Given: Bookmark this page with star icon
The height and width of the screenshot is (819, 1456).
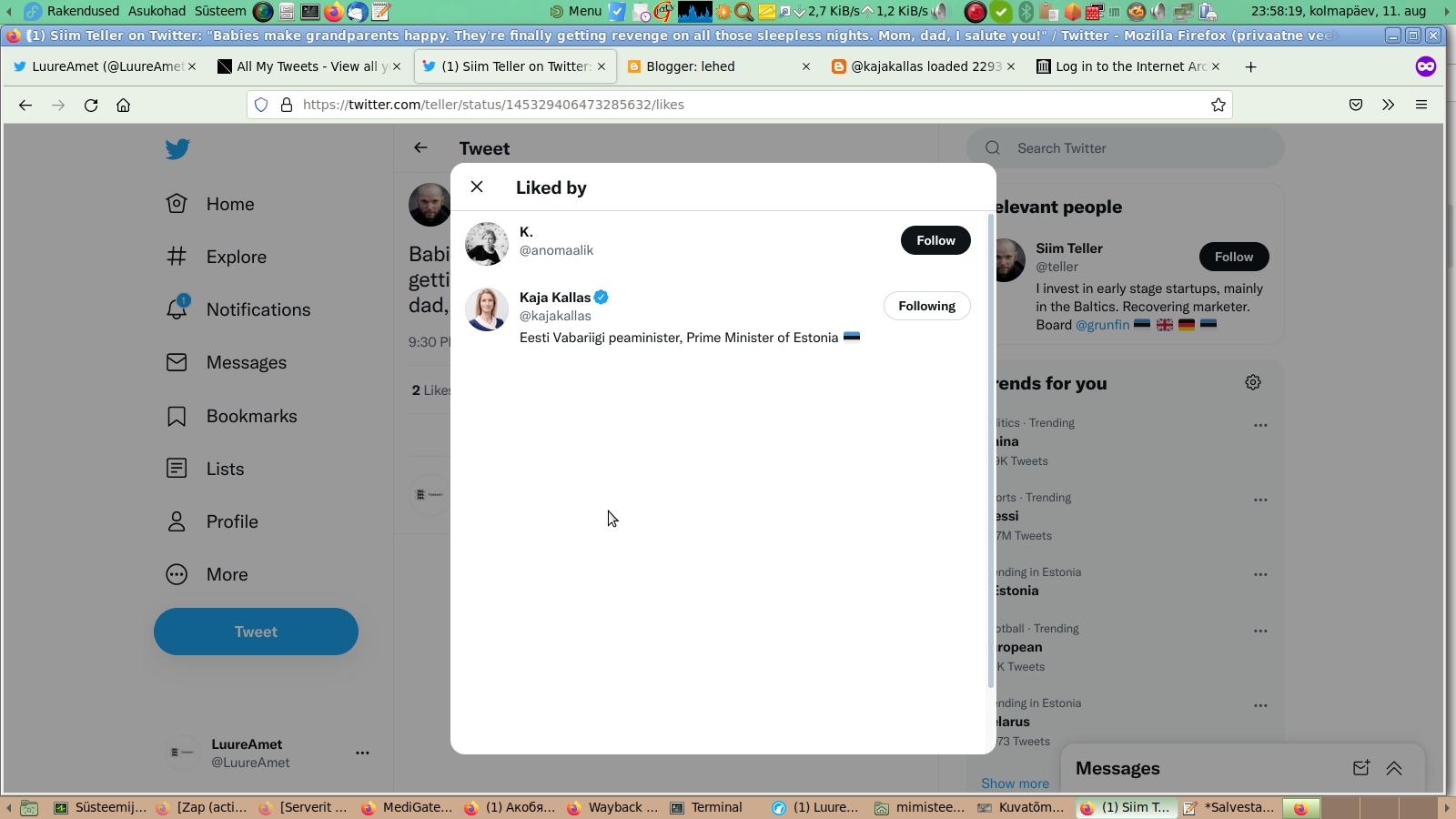Looking at the screenshot, I should point(1218,105).
